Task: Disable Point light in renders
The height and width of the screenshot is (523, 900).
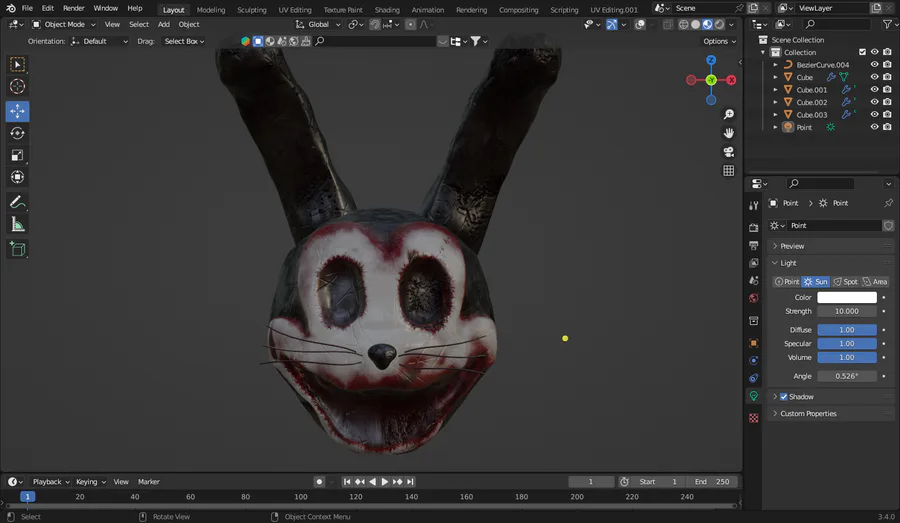Action: [887, 127]
